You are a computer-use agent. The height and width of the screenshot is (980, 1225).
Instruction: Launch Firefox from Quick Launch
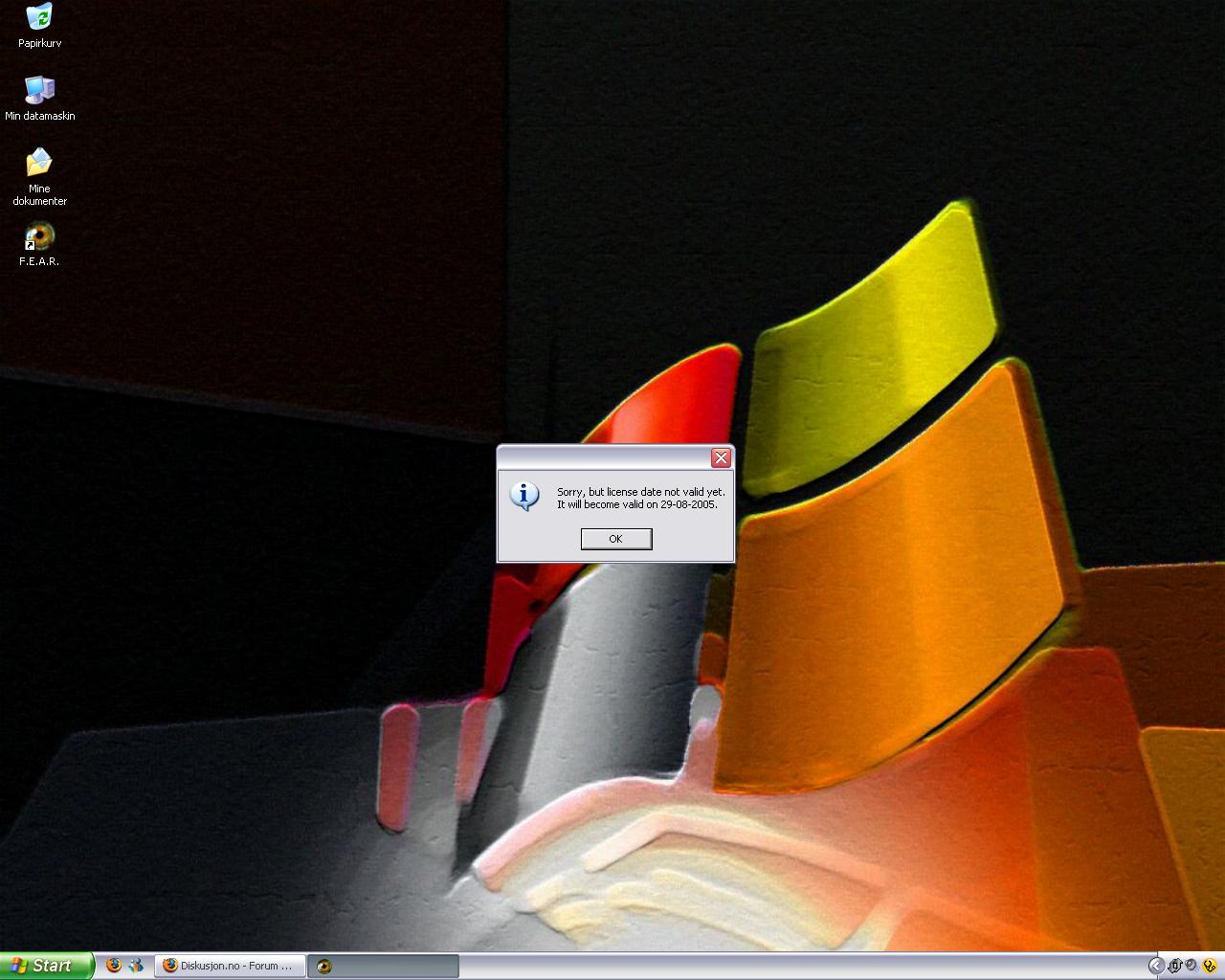coord(114,966)
